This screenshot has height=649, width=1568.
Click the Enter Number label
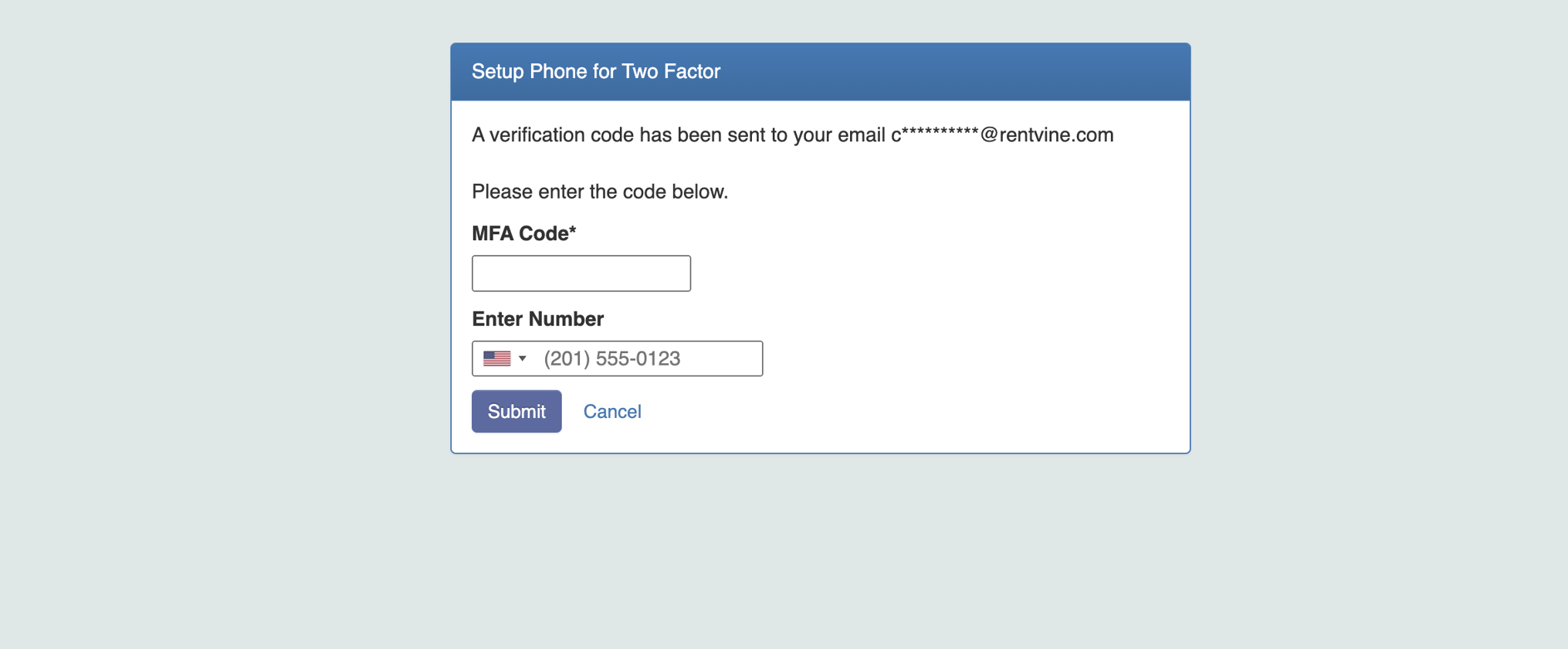(x=537, y=318)
